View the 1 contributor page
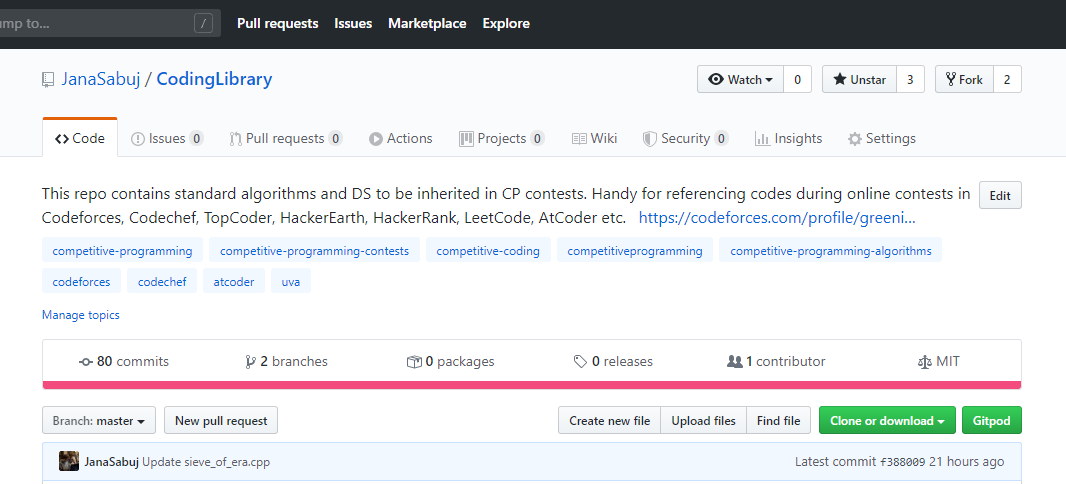1066x484 pixels. point(776,362)
